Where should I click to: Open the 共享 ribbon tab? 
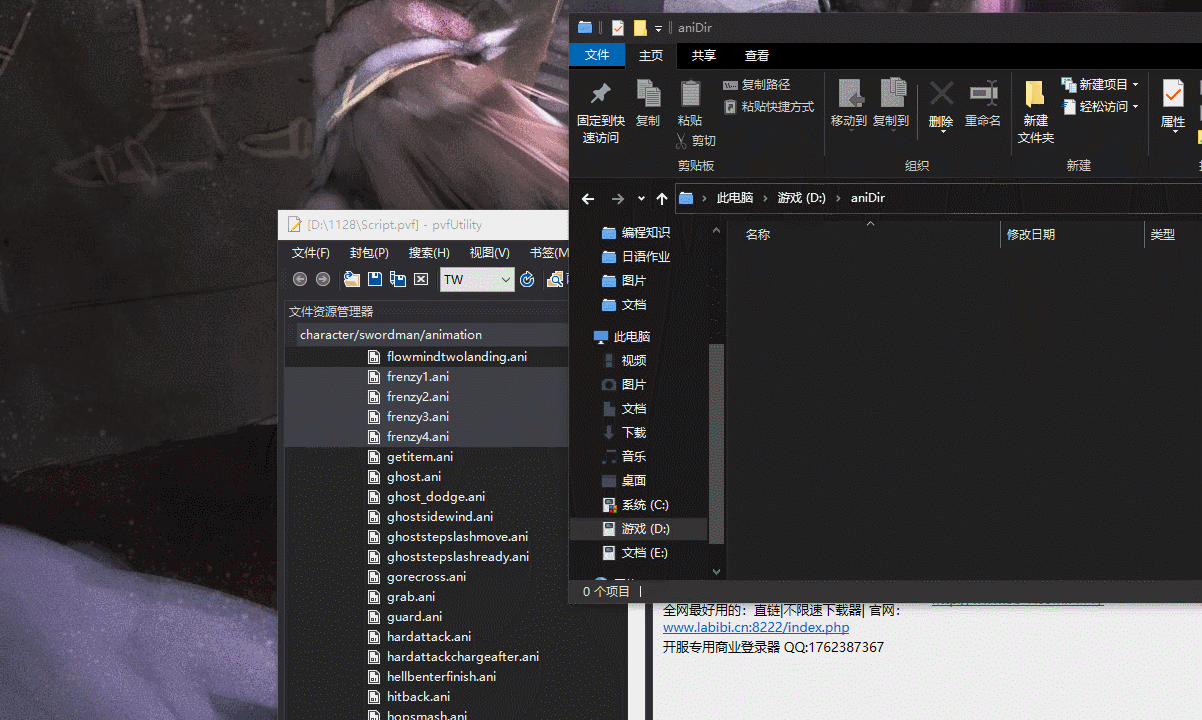click(x=704, y=56)
